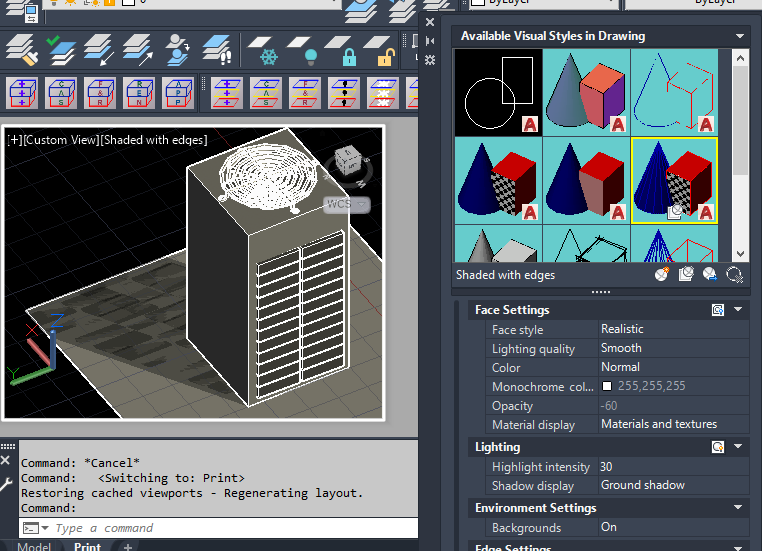Click the Layer Match brush icon
762x551 pixels.
pos(20,50)
